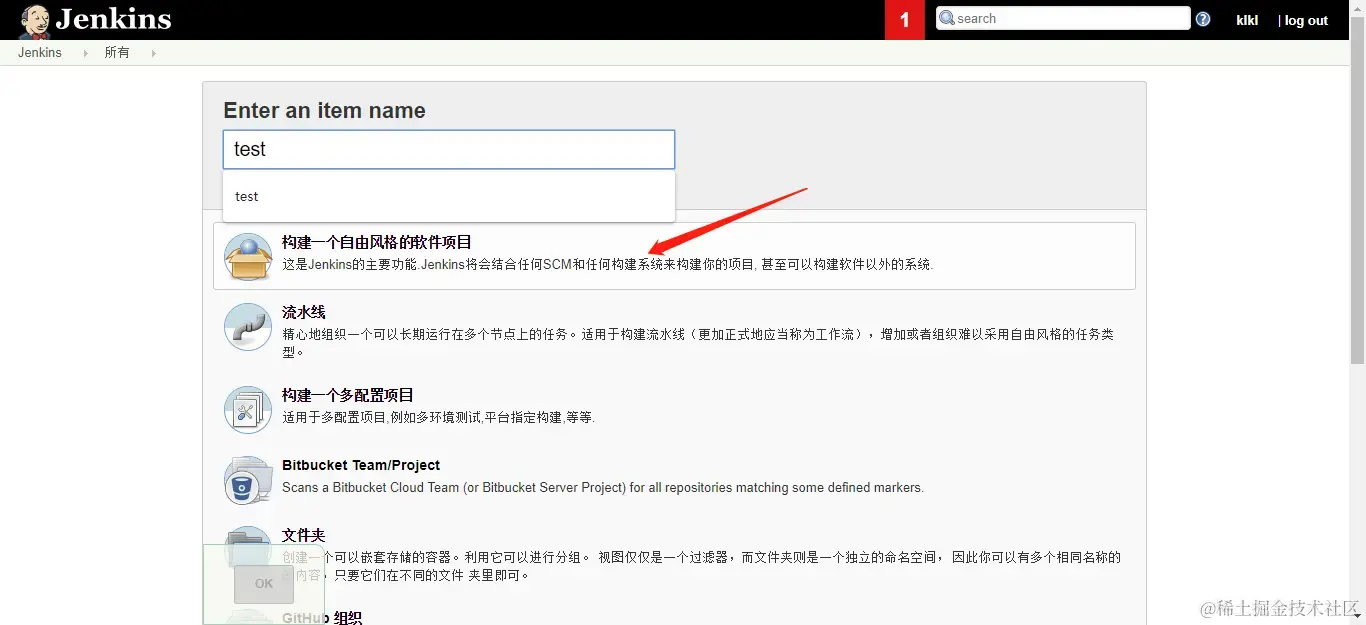Open the search help question mark icon
The height and width of the screenshot is (625, 1366).
pyautogui.click(x=1203, y=19)
